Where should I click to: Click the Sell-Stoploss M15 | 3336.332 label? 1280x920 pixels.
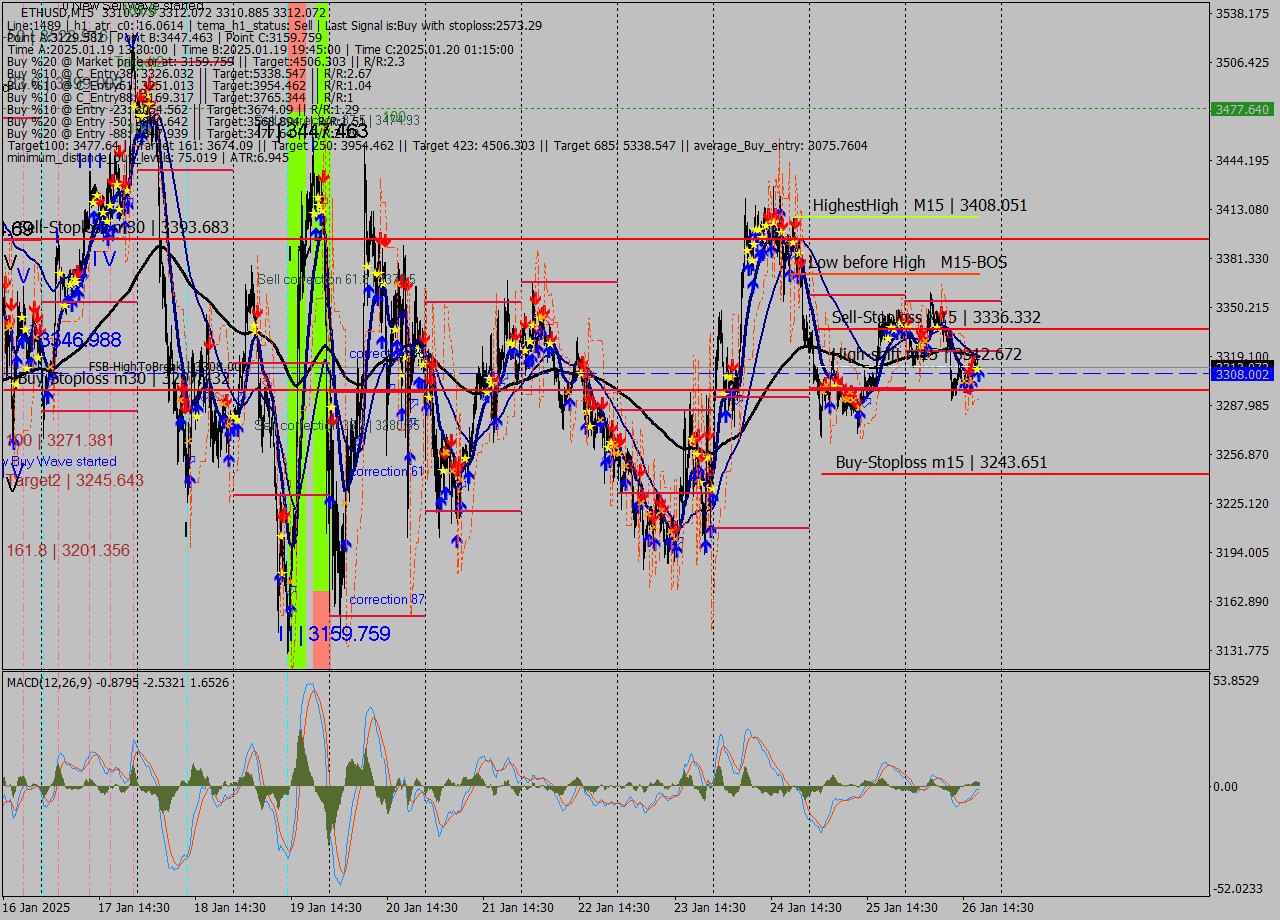936,317
